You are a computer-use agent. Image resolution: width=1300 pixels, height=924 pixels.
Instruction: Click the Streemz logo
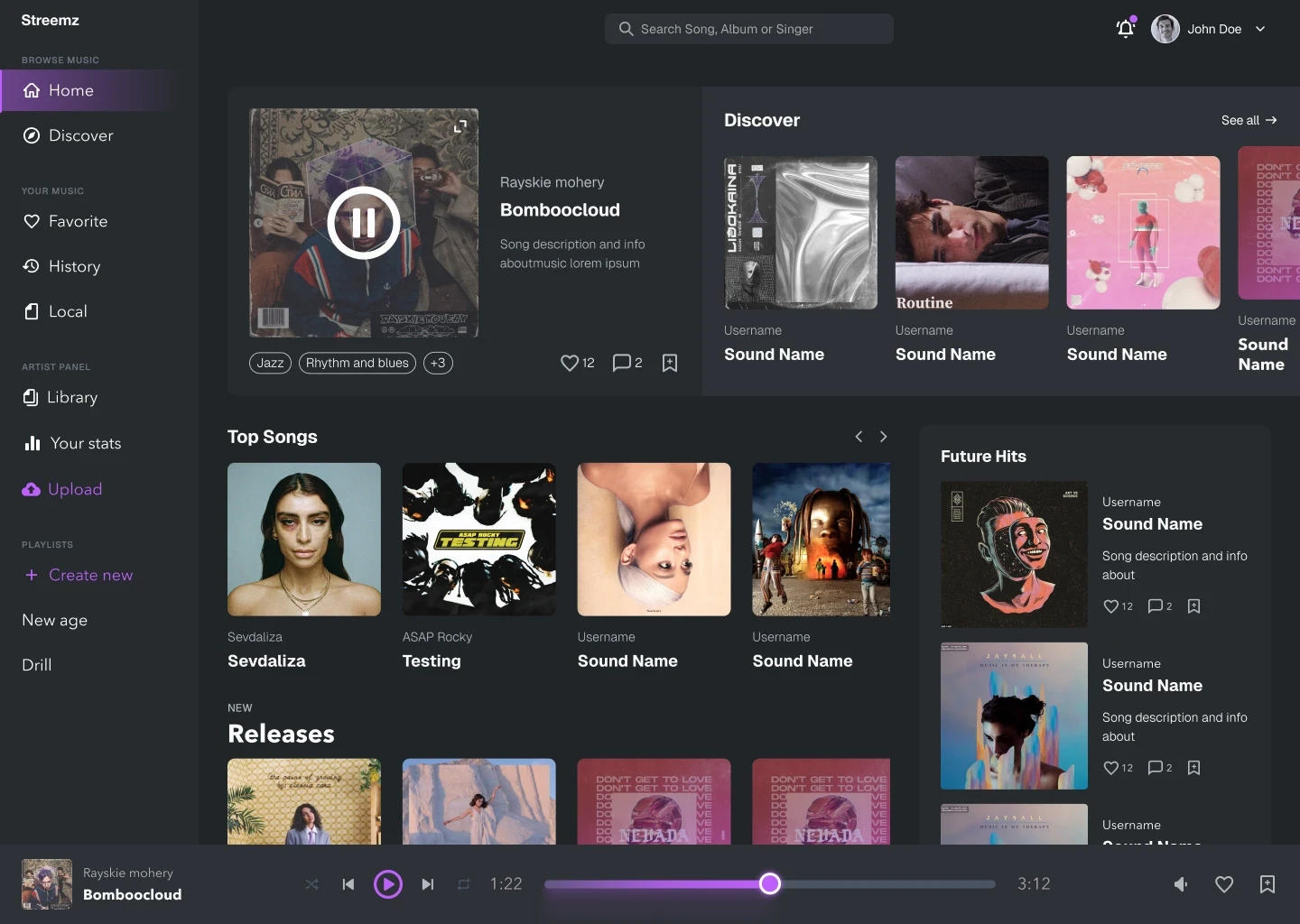pos(50,20)
